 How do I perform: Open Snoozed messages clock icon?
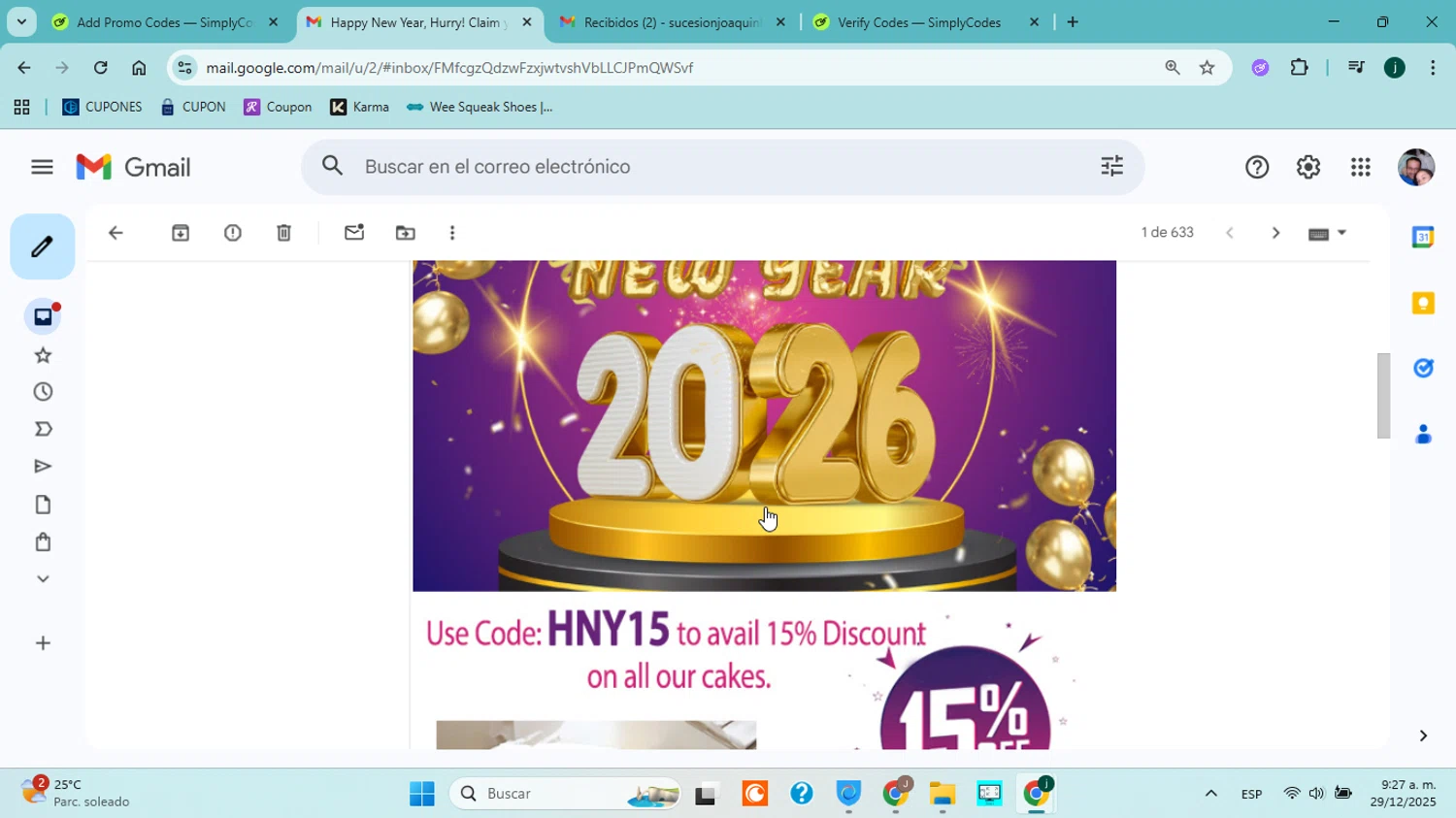coord(43,392)
